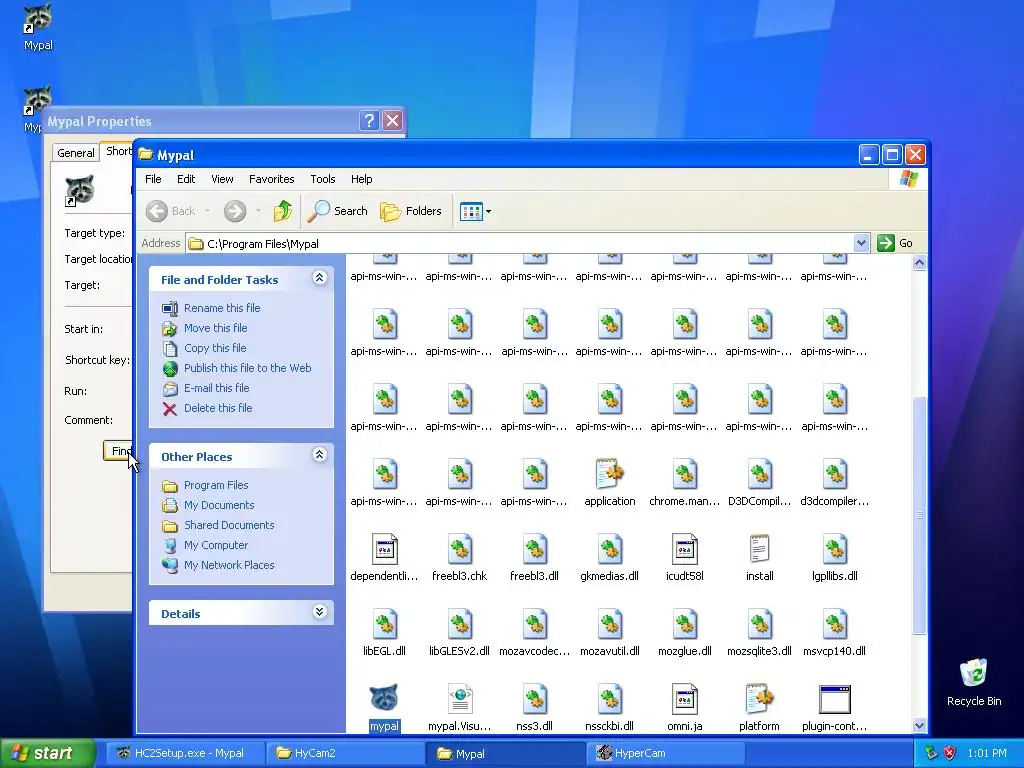This screenshot has height=768, width=1024.
Task: Click Publish this file to the Web
Action: [x=248, y=368]
